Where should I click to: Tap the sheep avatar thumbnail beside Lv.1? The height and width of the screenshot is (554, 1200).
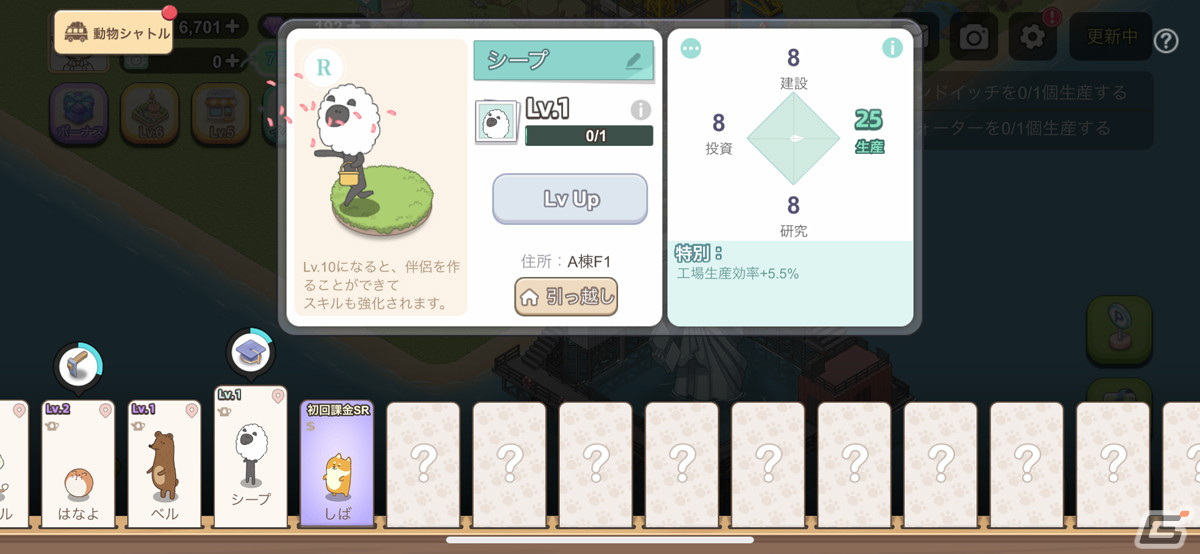tap(496, 122)
